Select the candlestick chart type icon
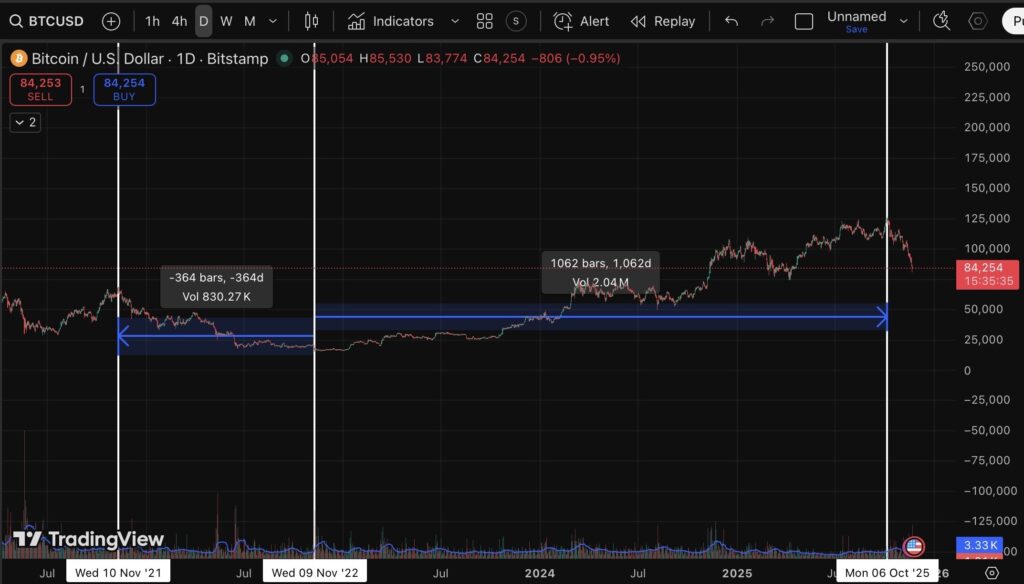Image resolution: width=1024 pixels, height=584 pixels. [x=310, y=20]
